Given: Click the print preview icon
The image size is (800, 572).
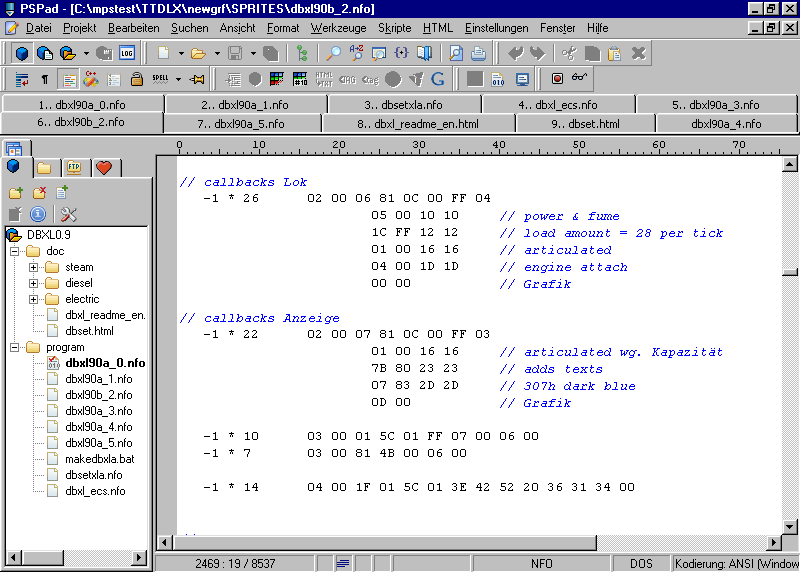Looking at the screenshot, I should click(456, 53).
